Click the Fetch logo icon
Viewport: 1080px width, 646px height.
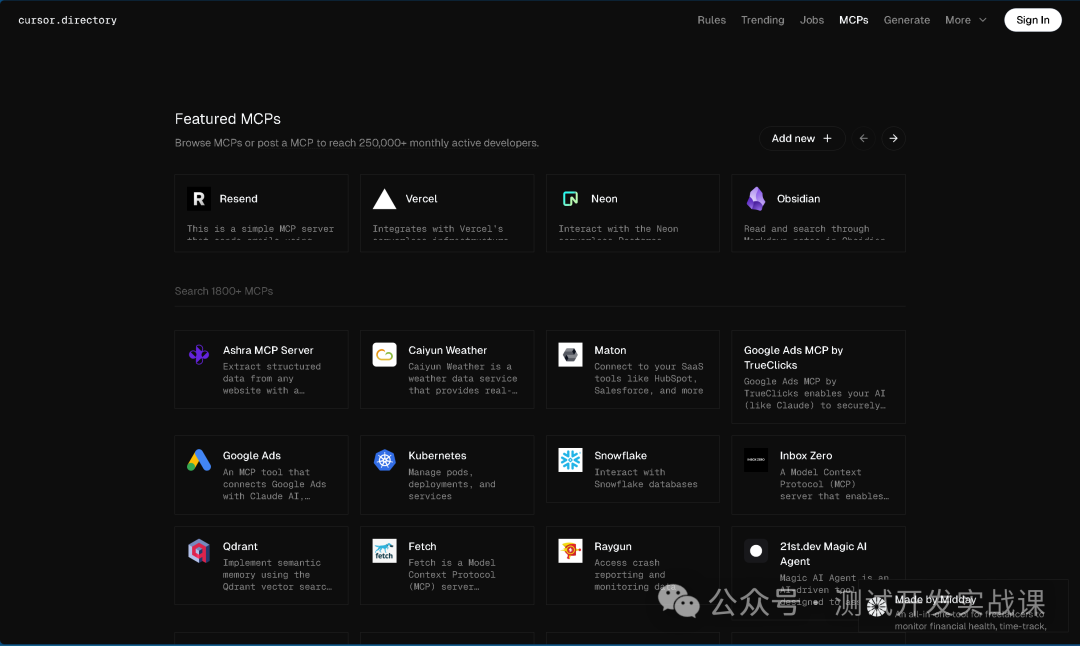point(384,551)
